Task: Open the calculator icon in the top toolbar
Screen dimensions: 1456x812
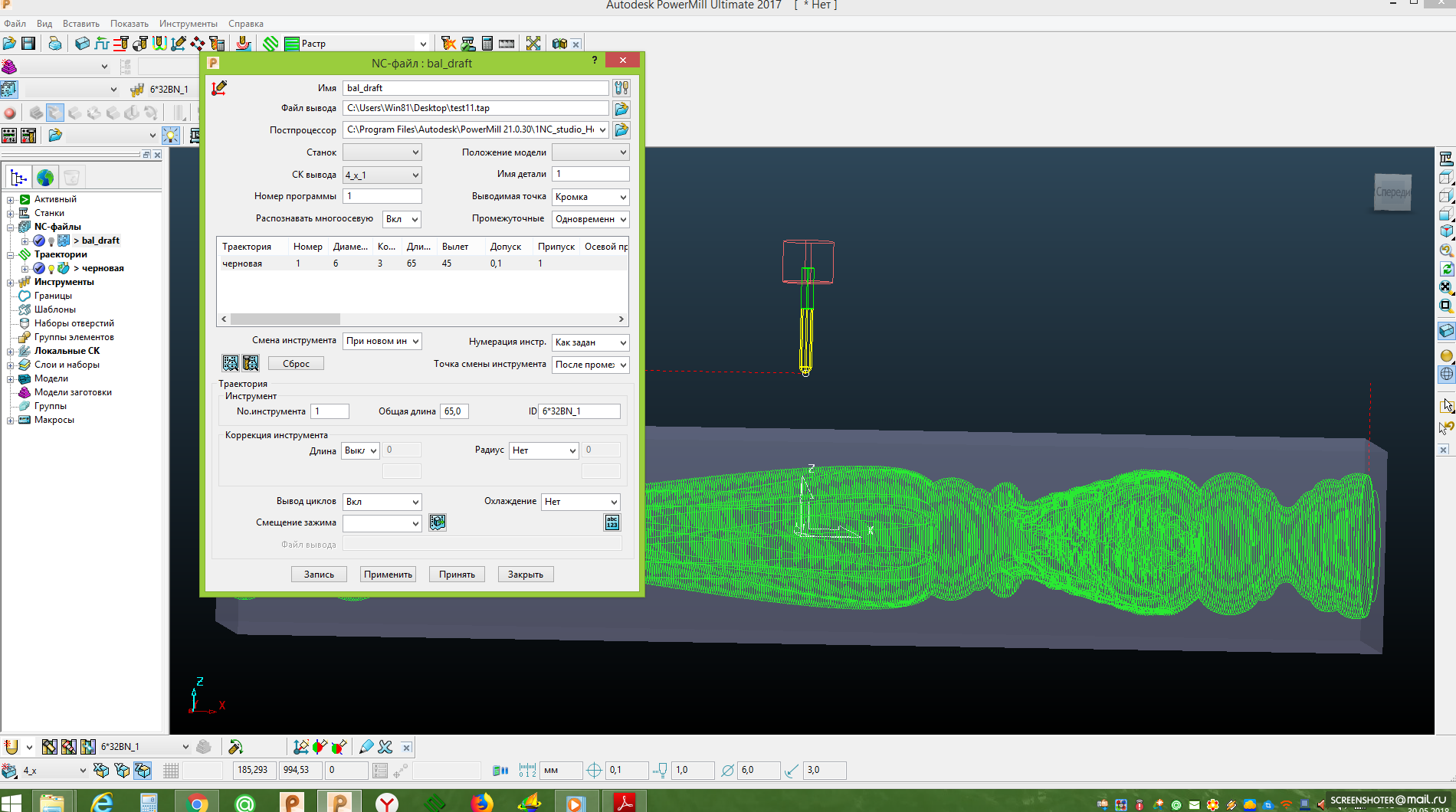Action: click(487, 44)
